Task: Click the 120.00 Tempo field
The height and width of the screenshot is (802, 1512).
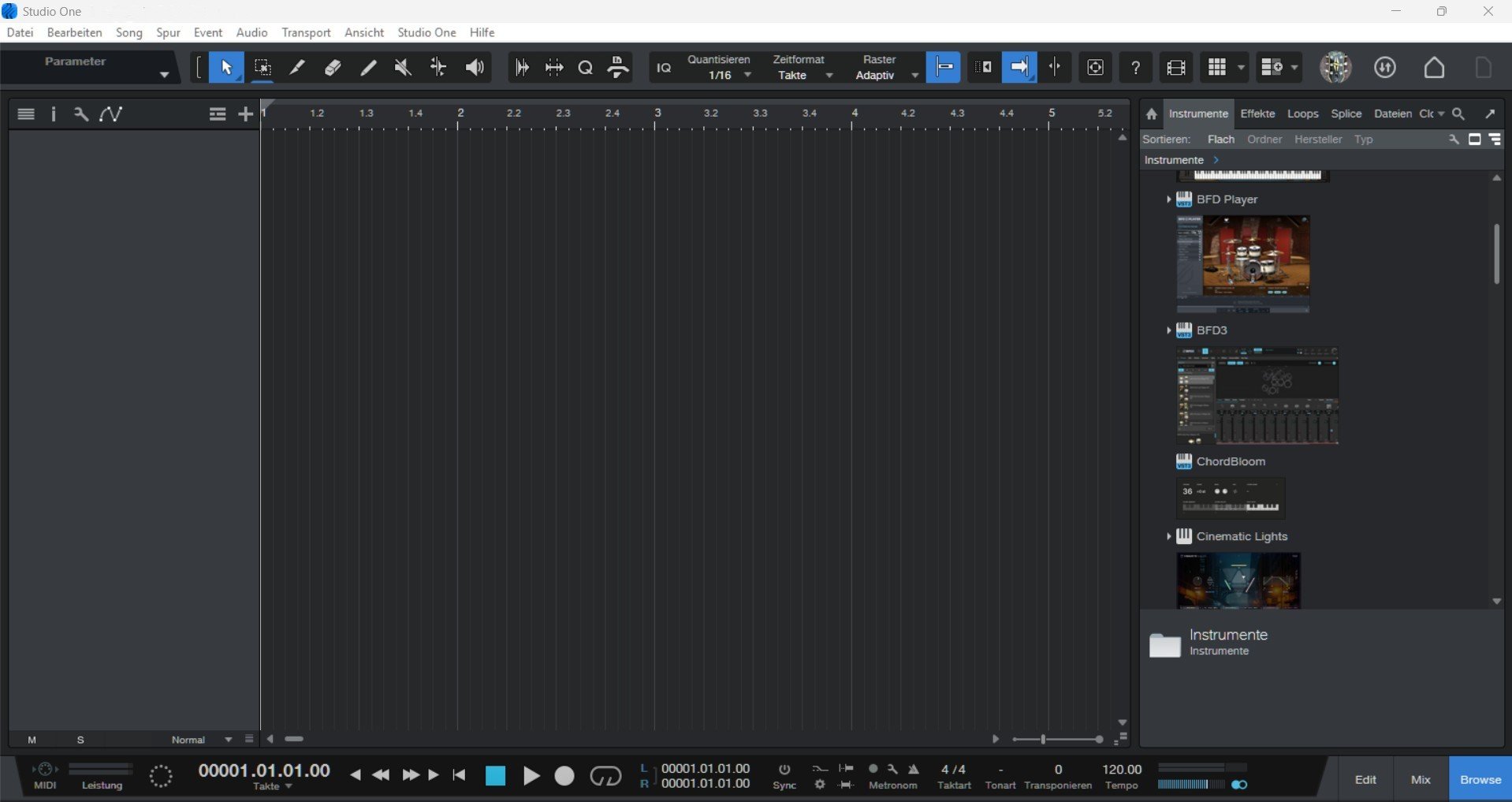Action: [1122, 769]
